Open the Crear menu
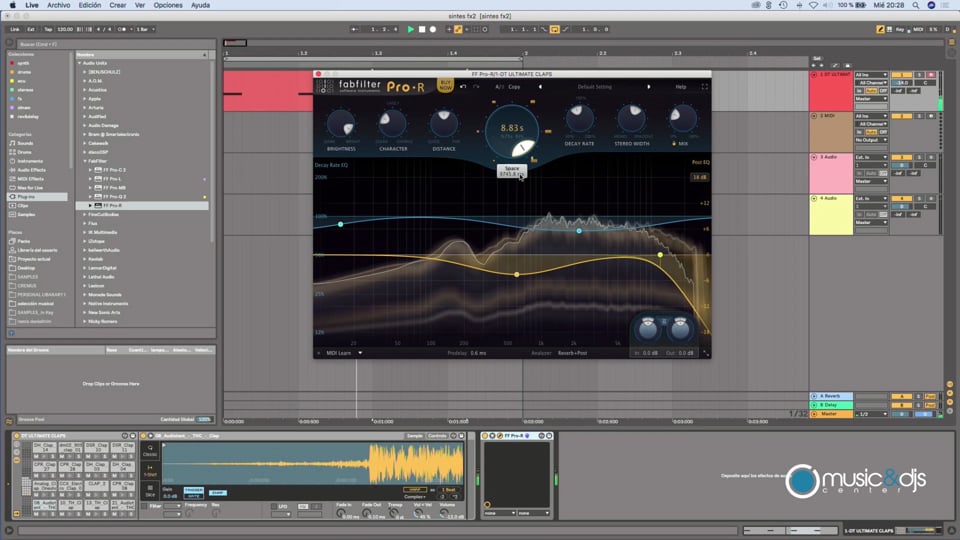The width and height of the screenshot is (960, 540). pyautogui.click(x=118, y=5)
